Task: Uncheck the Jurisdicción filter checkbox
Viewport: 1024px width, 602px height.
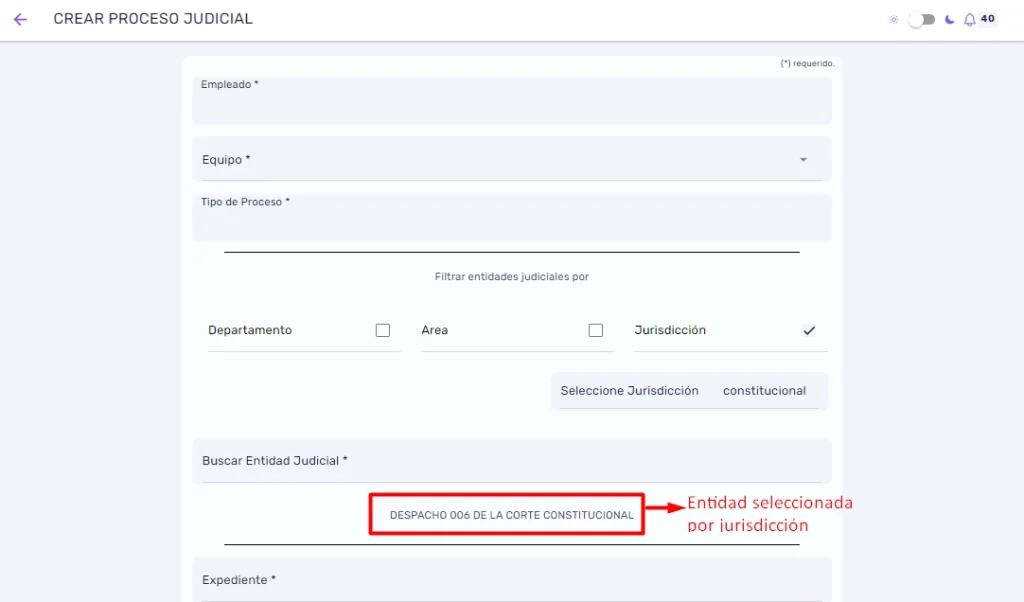Action: tap(809, 330)
